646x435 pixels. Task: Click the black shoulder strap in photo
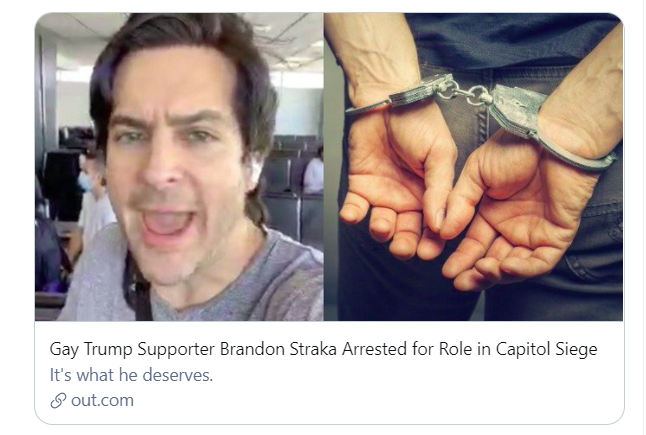(x=139, y=288)
